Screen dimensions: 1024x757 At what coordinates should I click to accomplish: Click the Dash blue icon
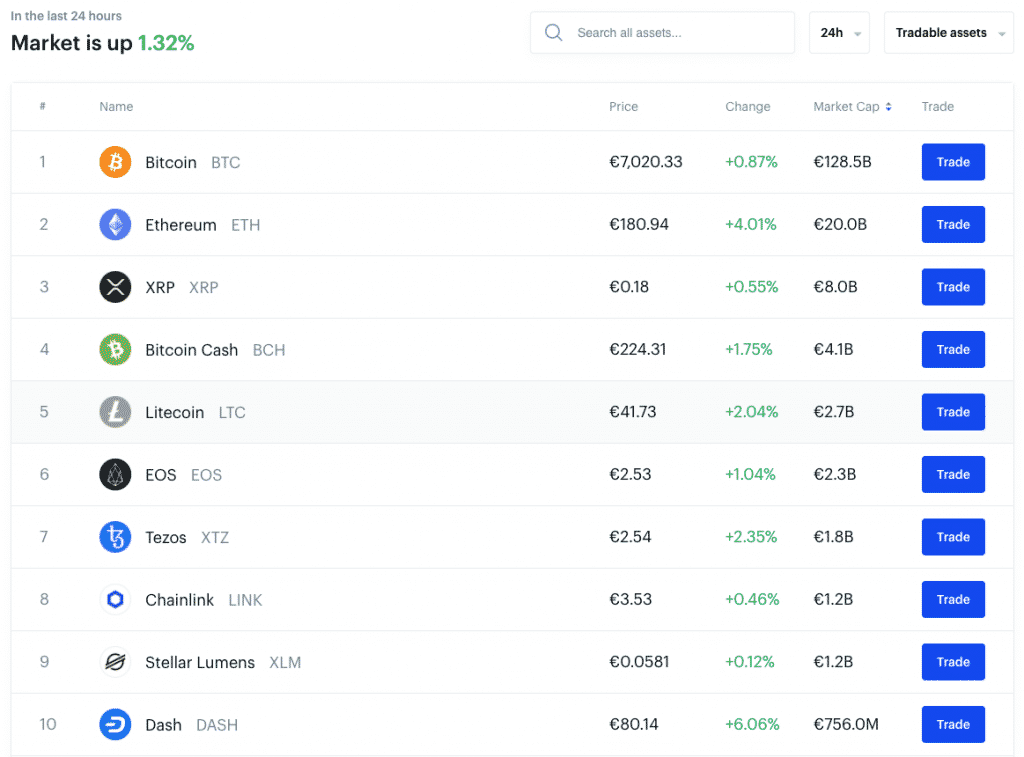[x=115, y=724]
